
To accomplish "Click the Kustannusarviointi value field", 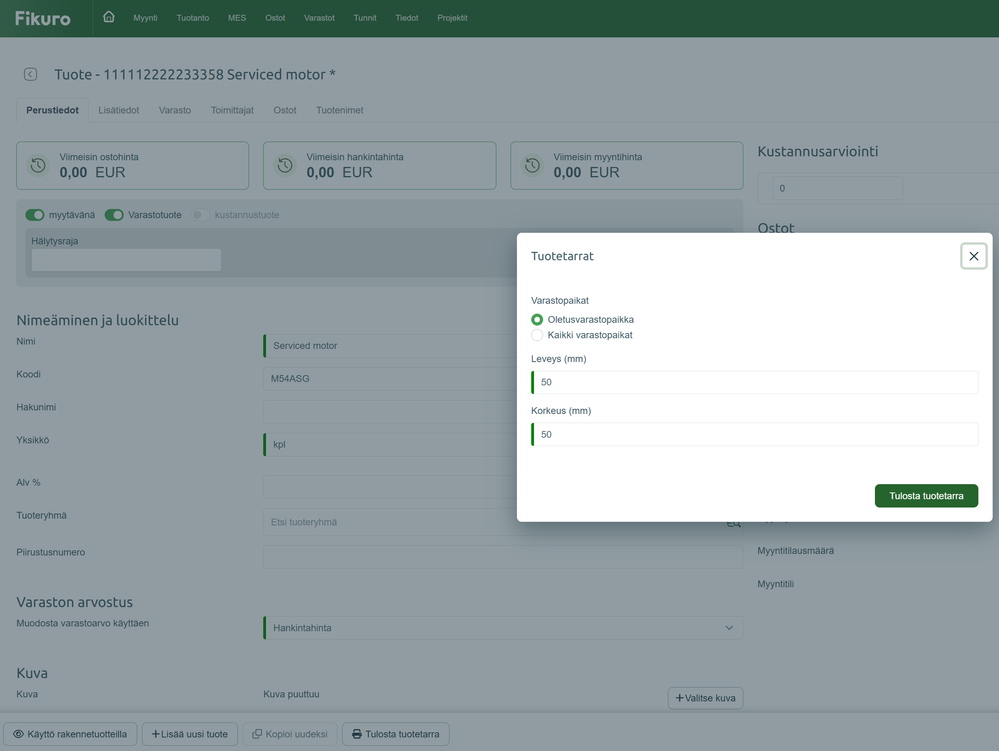I will (x=837, y=189).
